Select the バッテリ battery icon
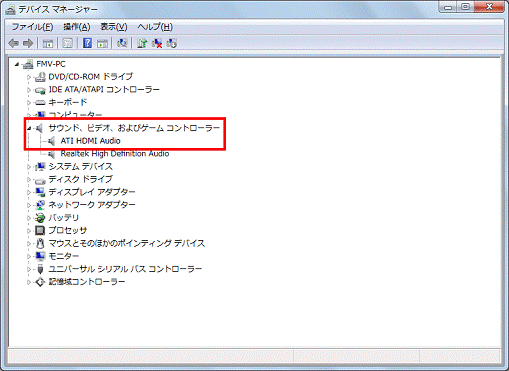The width and height of the screenshot is (509, 371). [x=40, y=218]
